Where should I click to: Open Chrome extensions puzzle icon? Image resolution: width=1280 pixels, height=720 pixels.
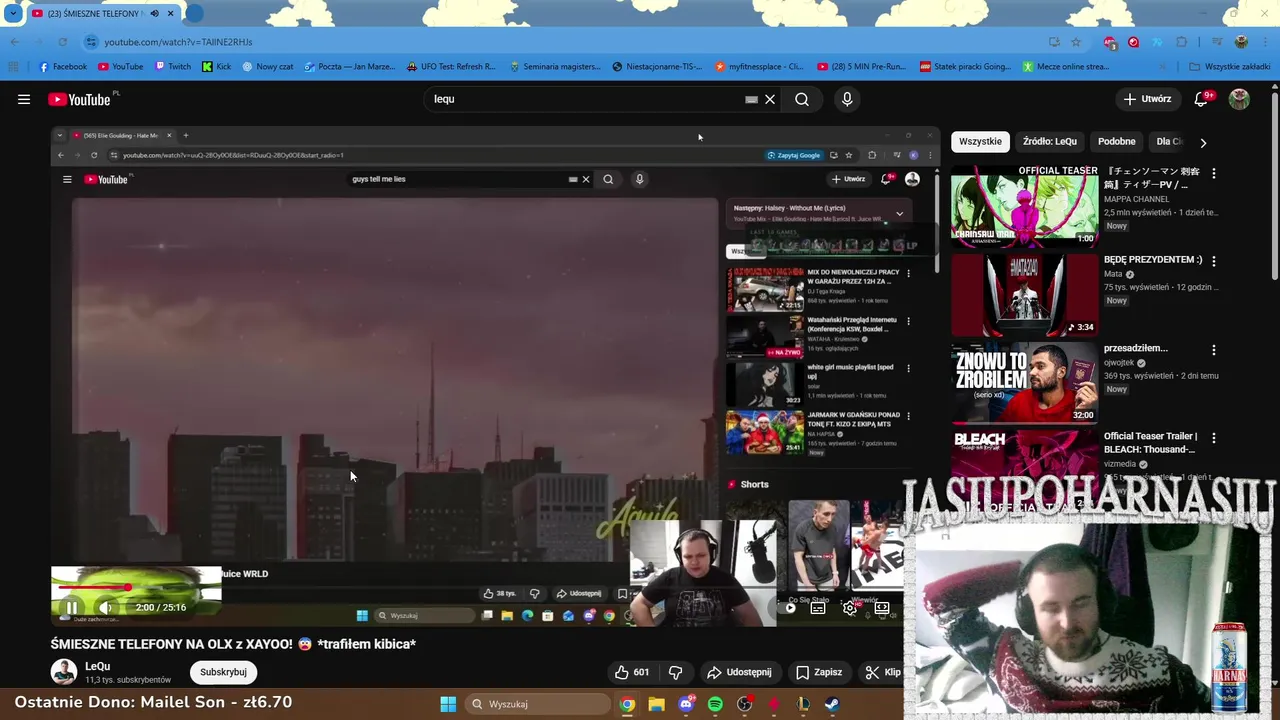pos(1182,42)
